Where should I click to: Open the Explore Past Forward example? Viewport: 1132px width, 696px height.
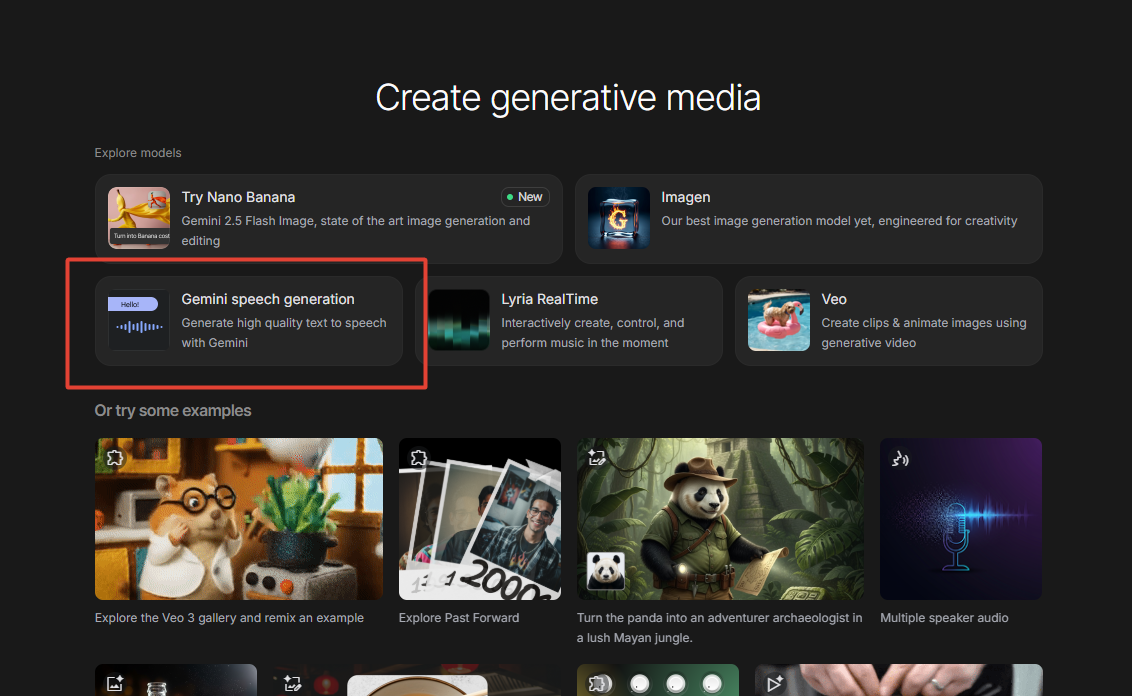click(480, 519)
